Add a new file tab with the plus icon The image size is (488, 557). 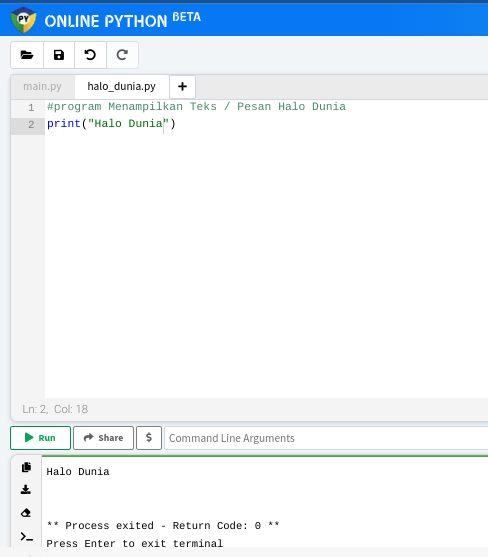coord(183,86)
